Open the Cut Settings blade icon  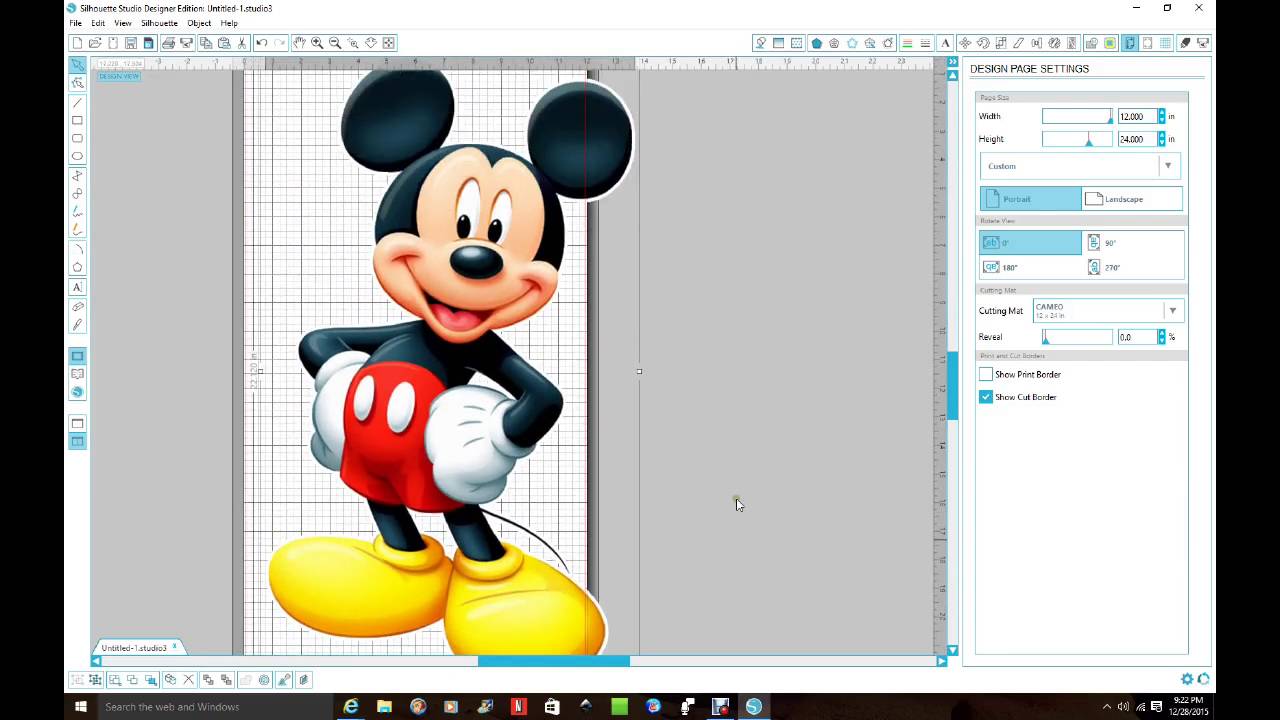pyautogui.click(x=1184, y=43)
